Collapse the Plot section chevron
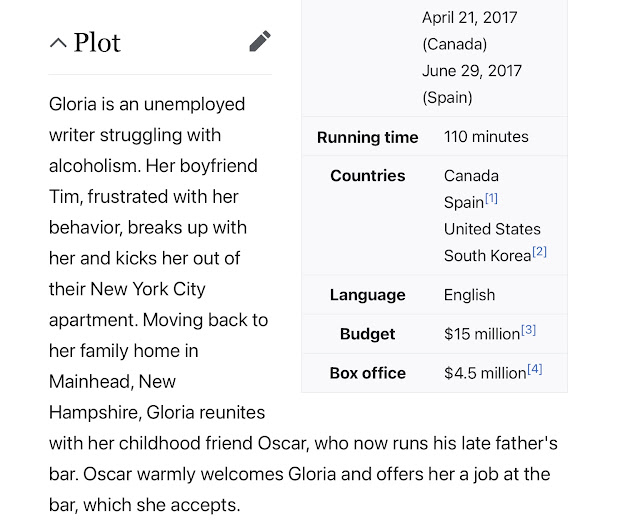 click(x=58, y=43)
